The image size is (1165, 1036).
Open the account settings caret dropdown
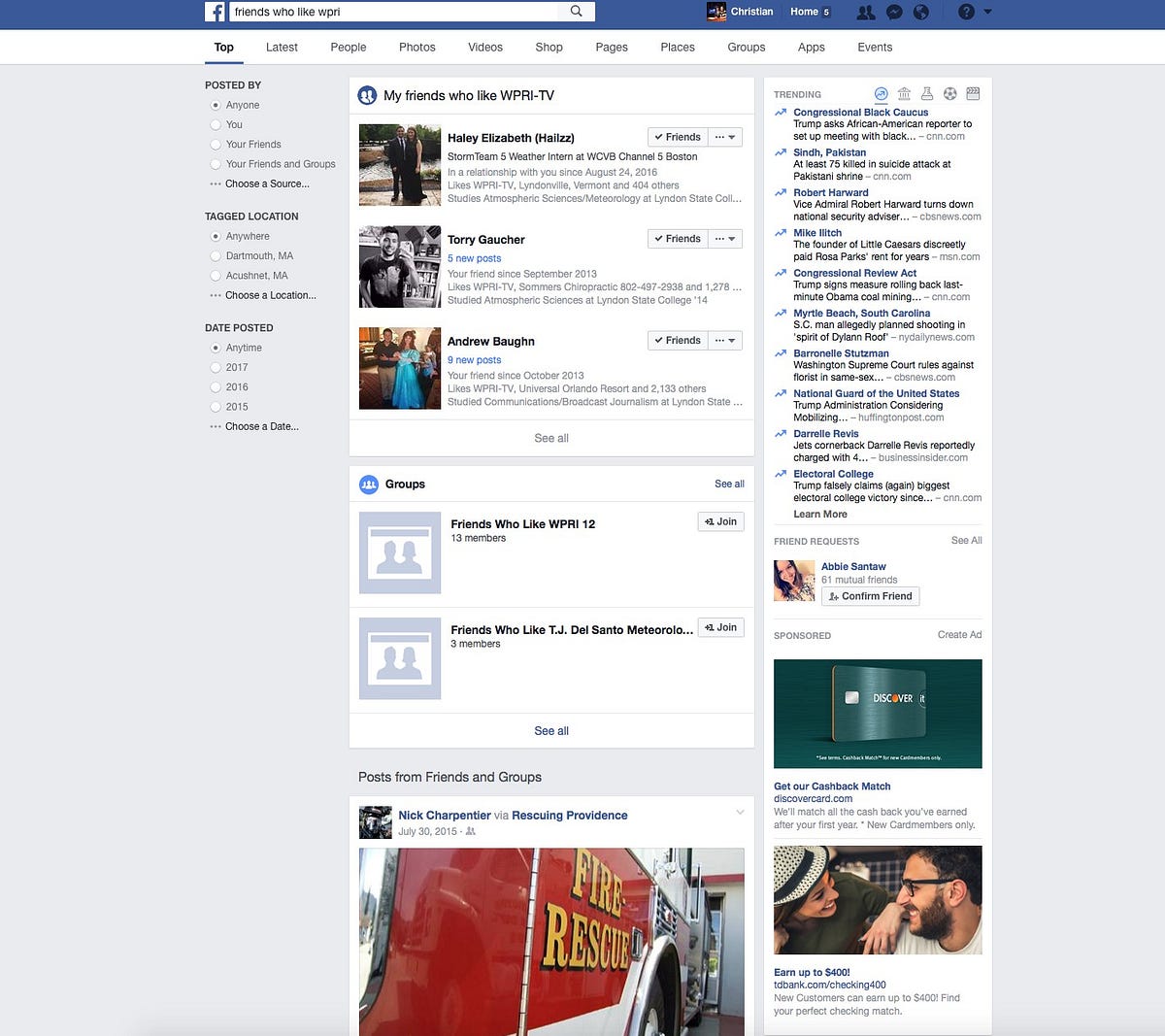click(987, 12)
